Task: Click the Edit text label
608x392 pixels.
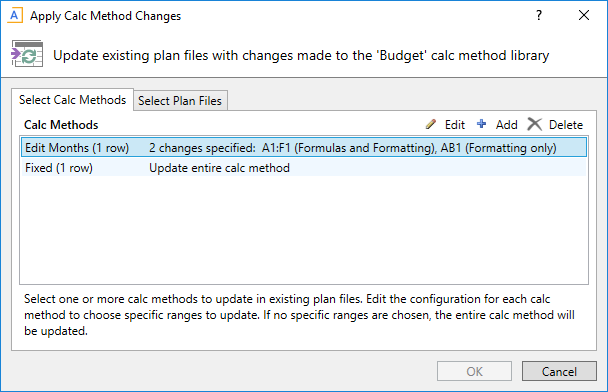Action: coord(454,125)
